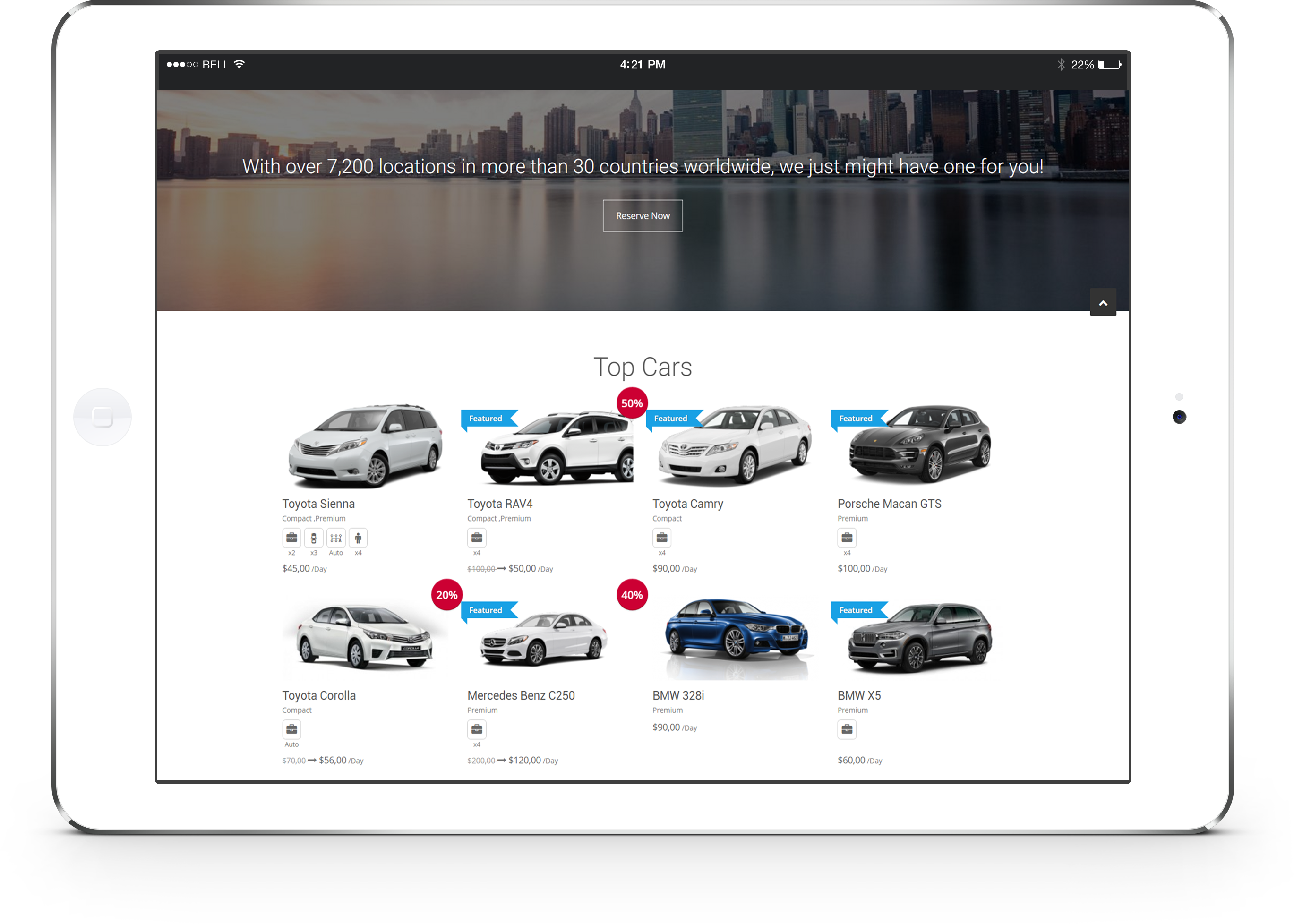Open the BMW X5 car image
Image resolution: width=1294 pixels, height=924 pixels.
click(x=919, y=637)
